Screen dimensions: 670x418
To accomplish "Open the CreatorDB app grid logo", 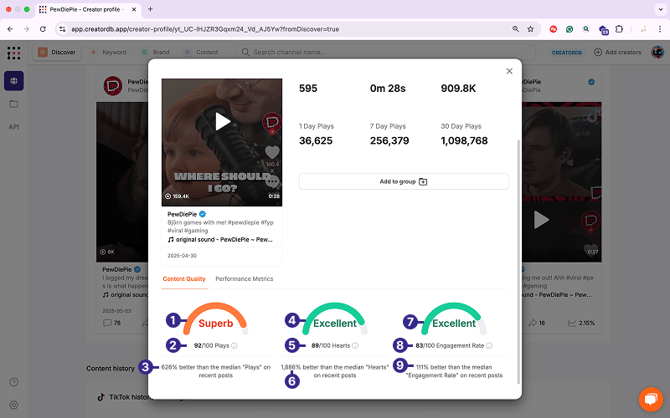I will tap(14, 53).
